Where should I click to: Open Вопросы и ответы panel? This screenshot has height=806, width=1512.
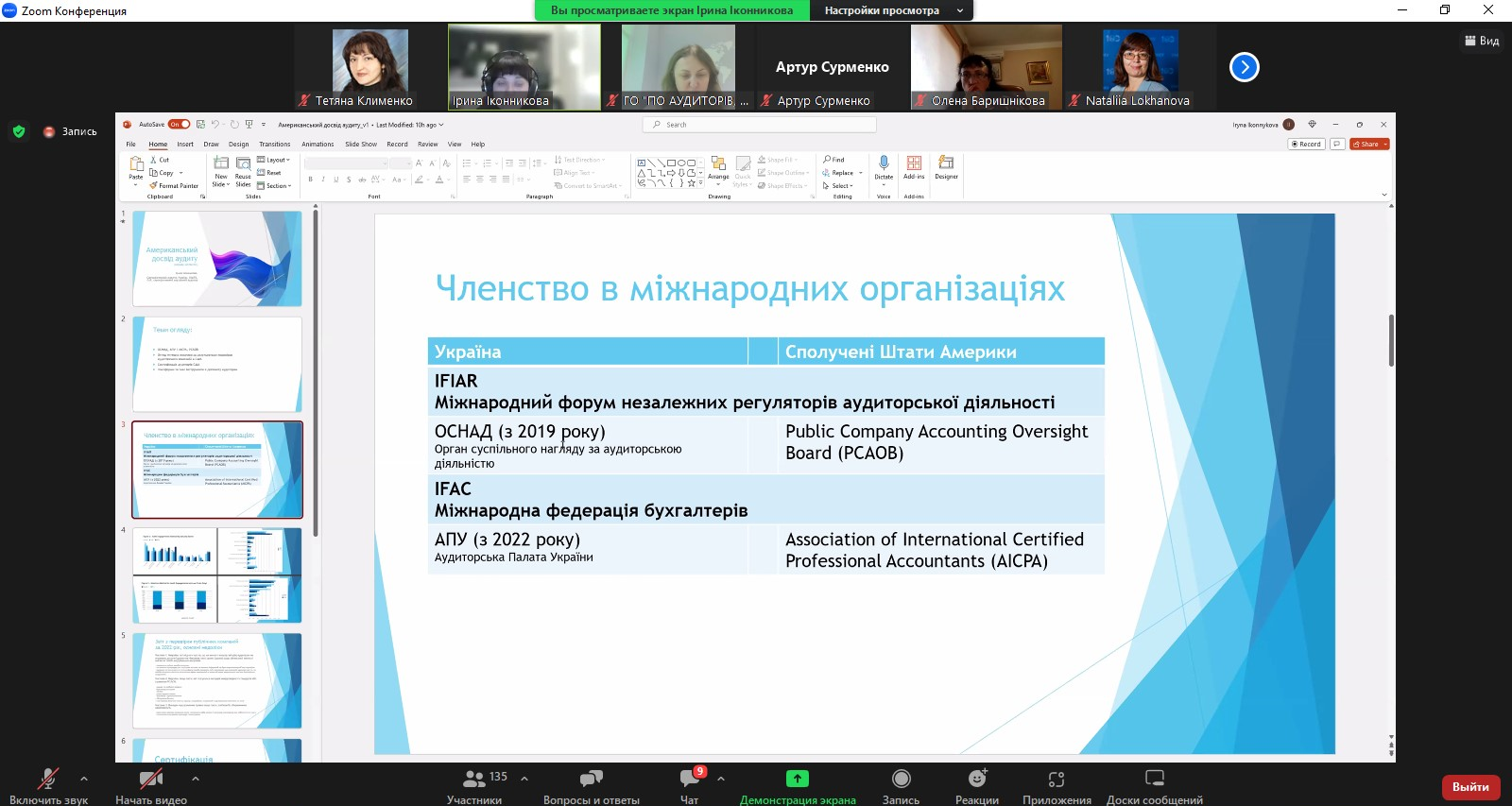pos(592,785)
